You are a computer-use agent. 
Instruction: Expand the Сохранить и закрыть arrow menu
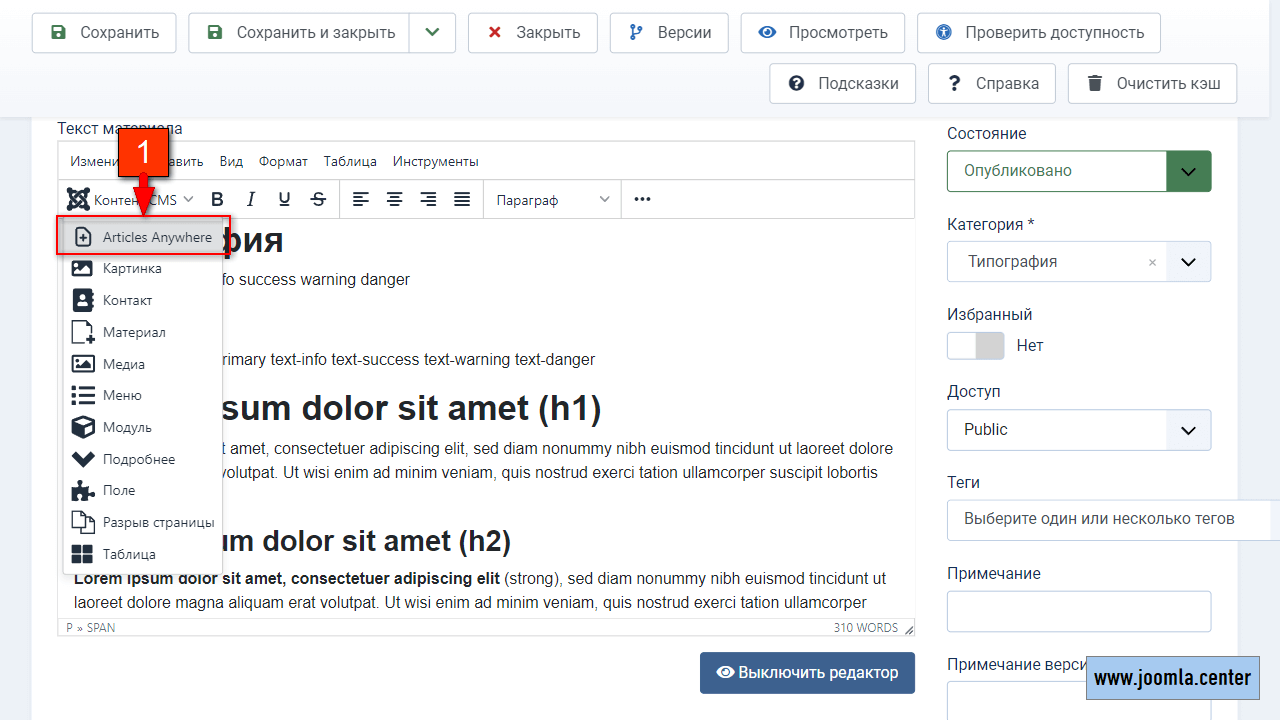(432, 33)
